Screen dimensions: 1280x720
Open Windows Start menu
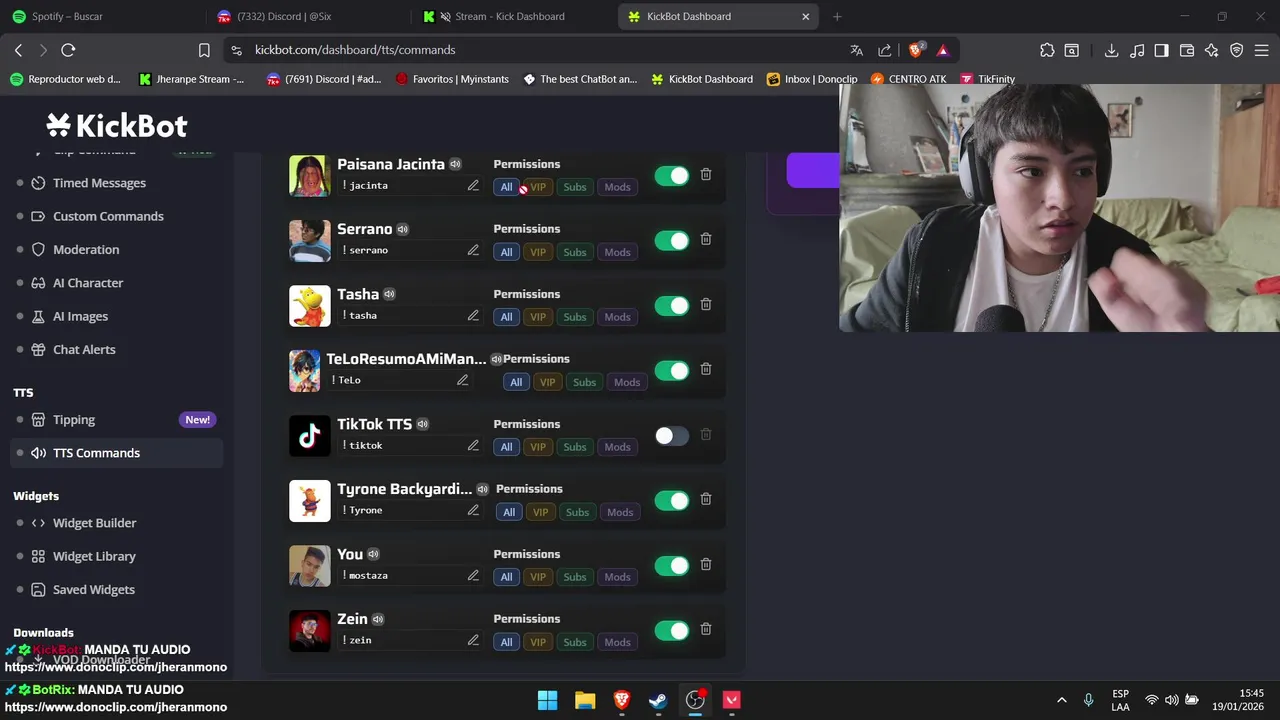[548, 700]
